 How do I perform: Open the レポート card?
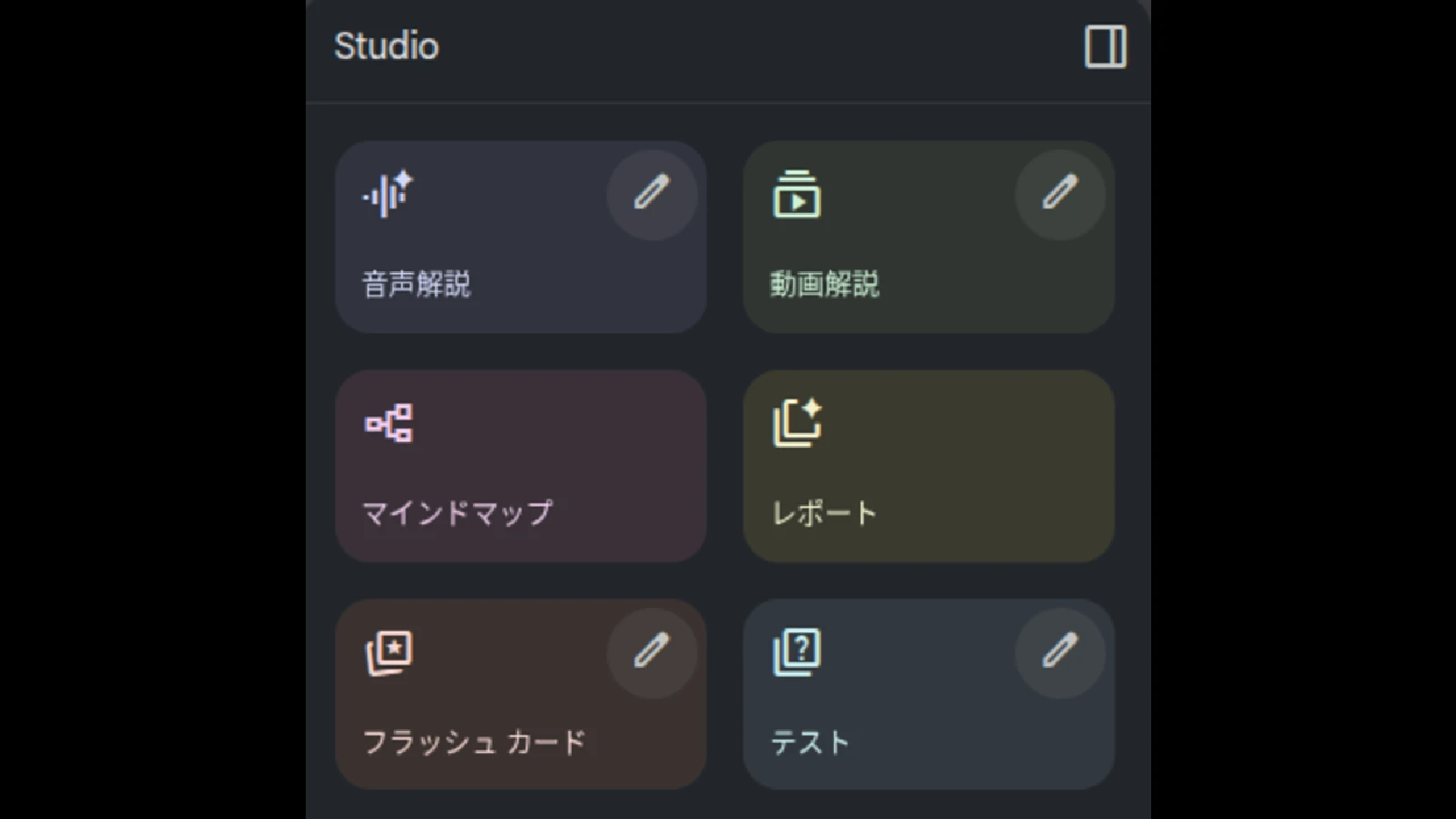point(928,466)
